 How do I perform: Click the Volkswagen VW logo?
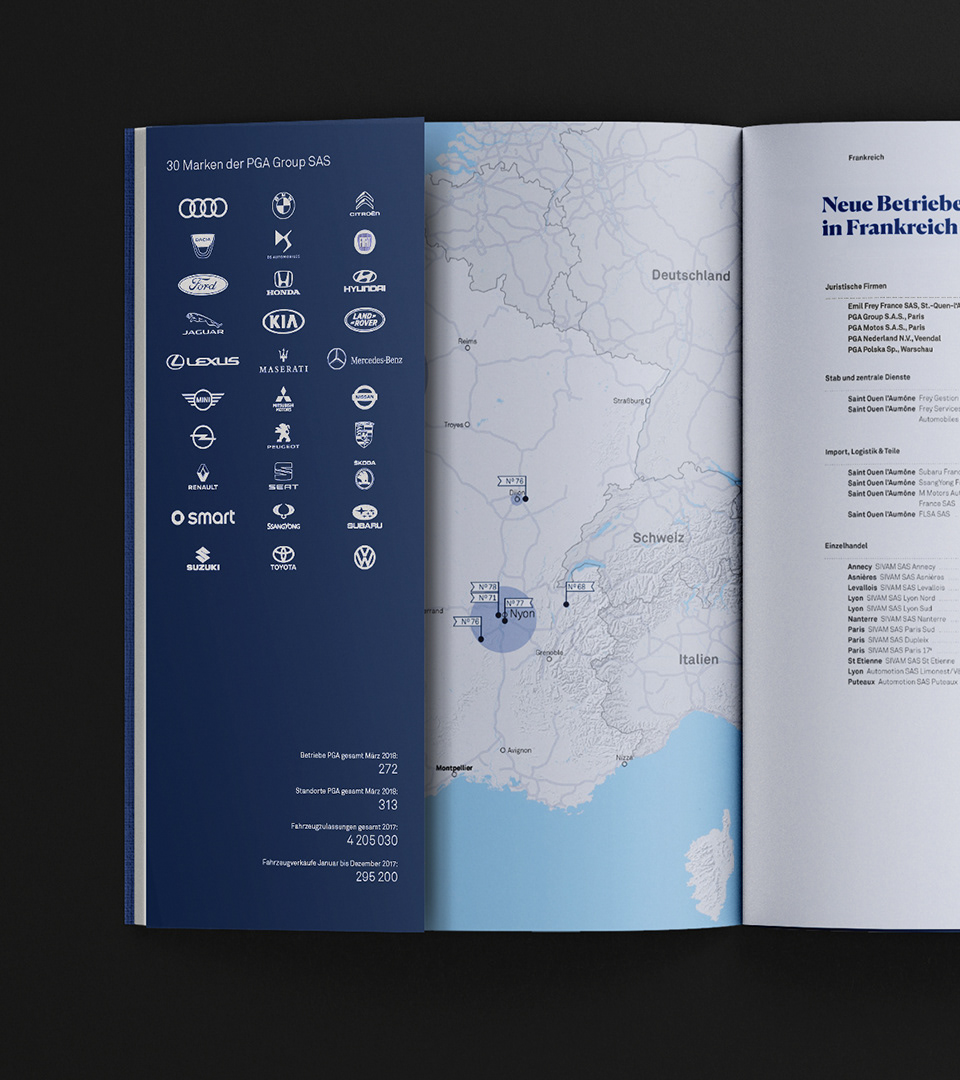pos(364,557)
